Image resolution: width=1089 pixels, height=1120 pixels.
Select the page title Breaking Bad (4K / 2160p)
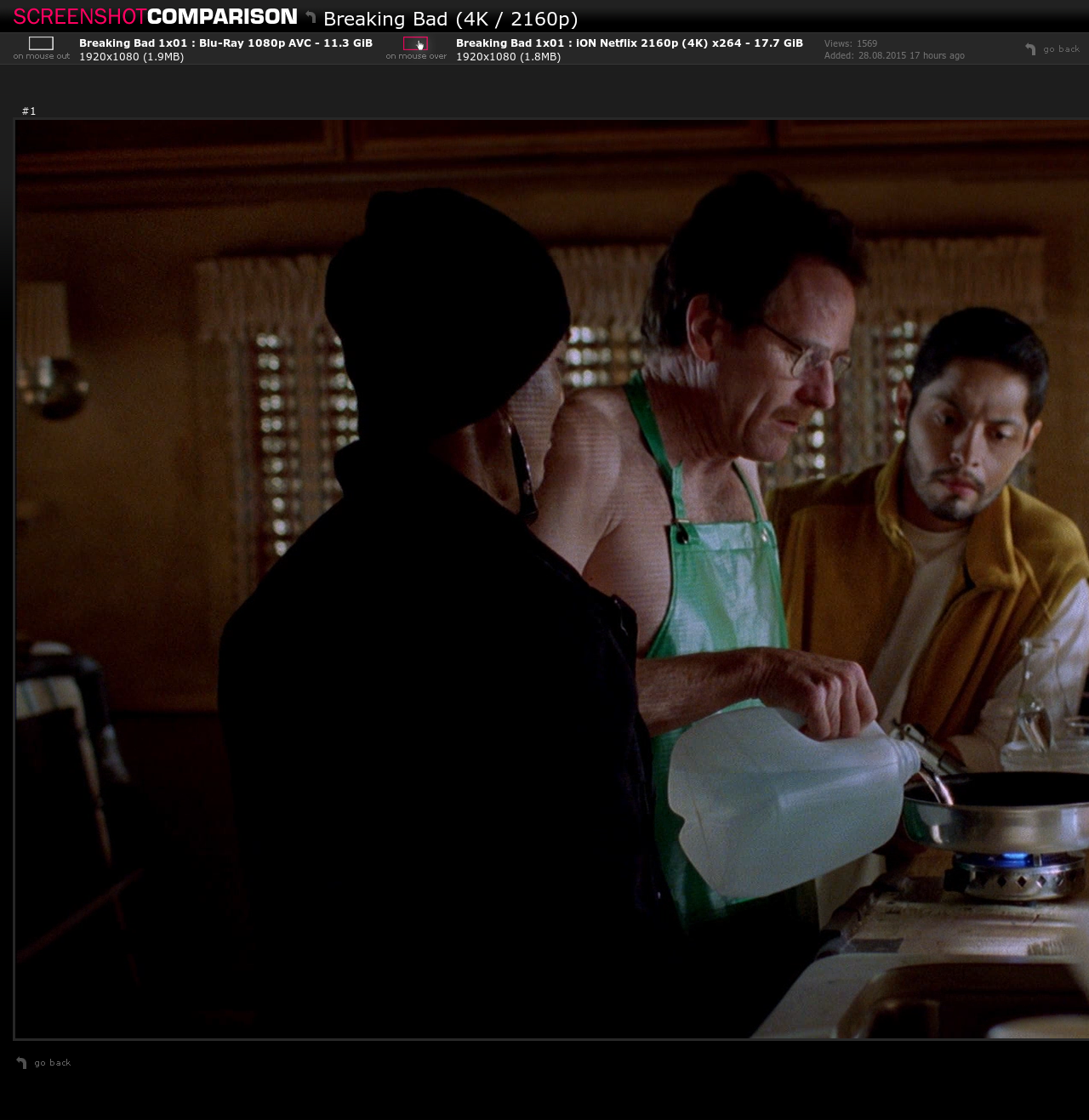click(x=451, y=19)
